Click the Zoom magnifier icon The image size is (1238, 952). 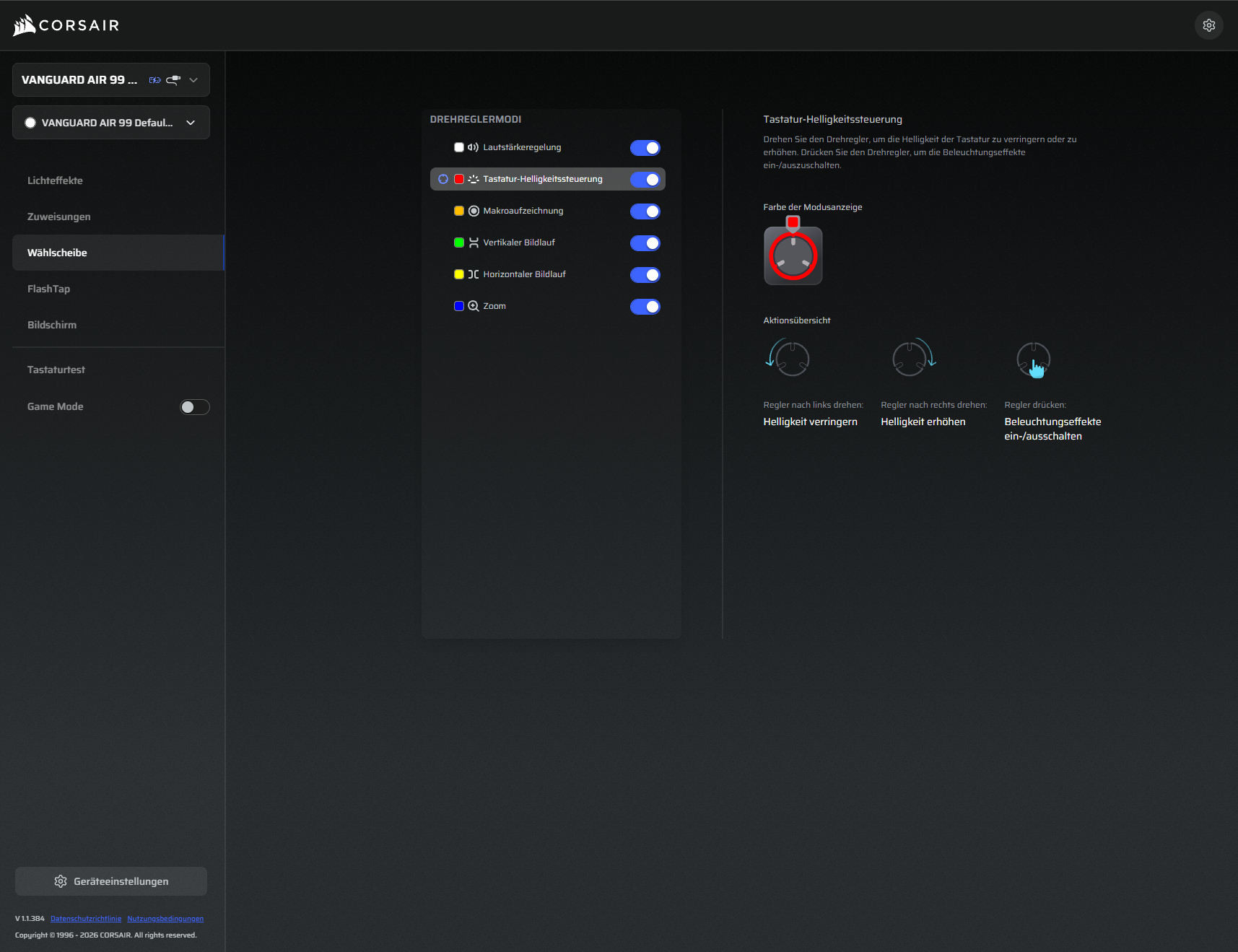474,306
